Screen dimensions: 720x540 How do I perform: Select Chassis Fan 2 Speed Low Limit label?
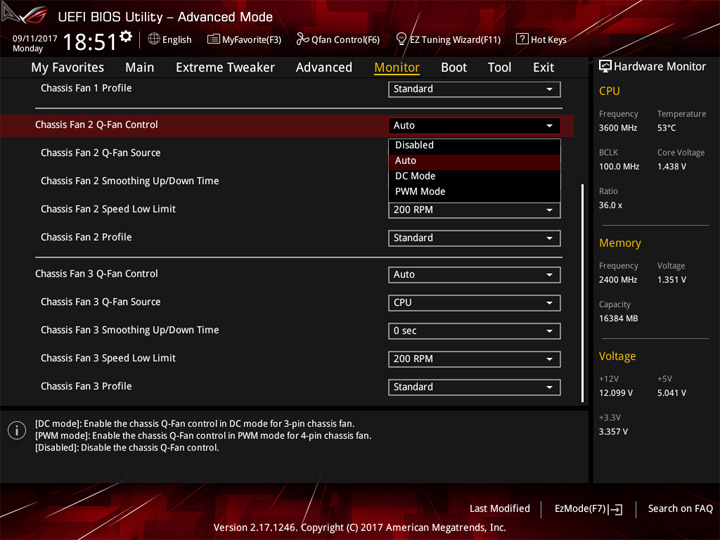click(x=108, y=209)
